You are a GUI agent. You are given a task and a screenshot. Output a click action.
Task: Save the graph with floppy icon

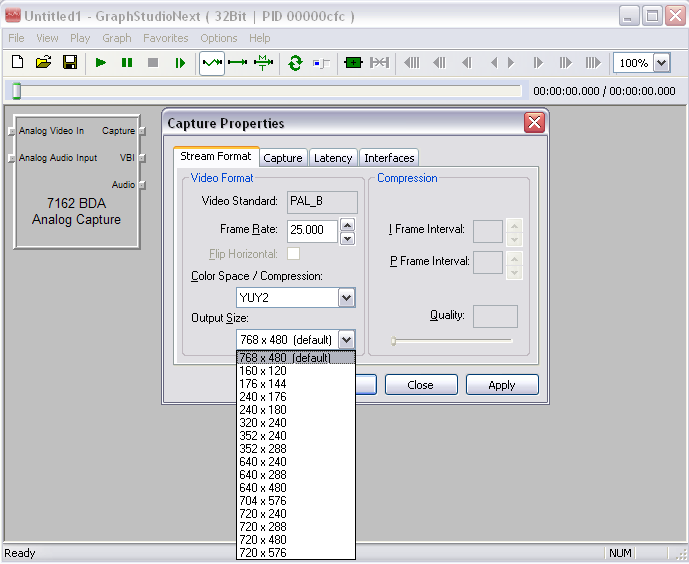(70, 62)
